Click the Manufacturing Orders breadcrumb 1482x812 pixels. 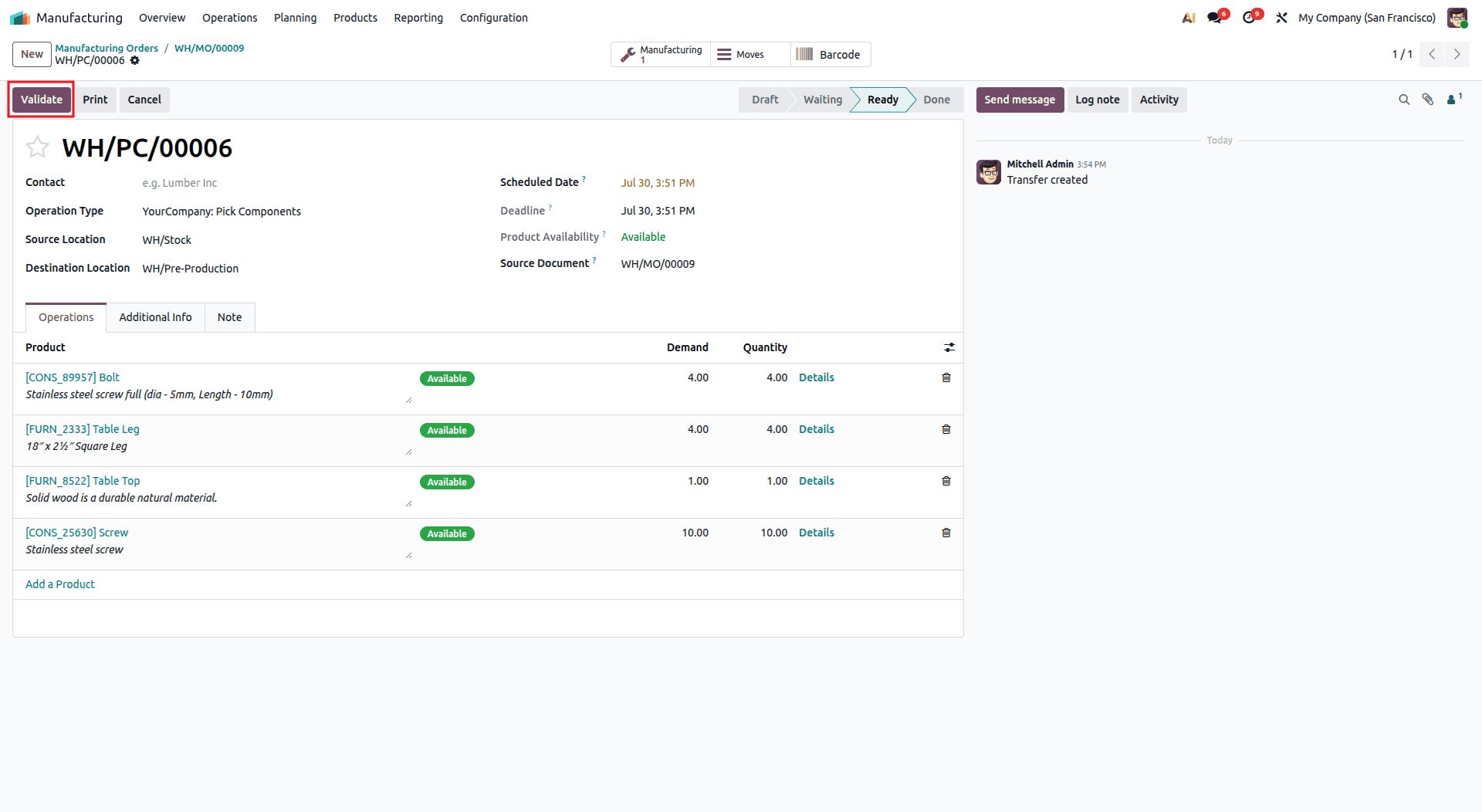(107, 48)
